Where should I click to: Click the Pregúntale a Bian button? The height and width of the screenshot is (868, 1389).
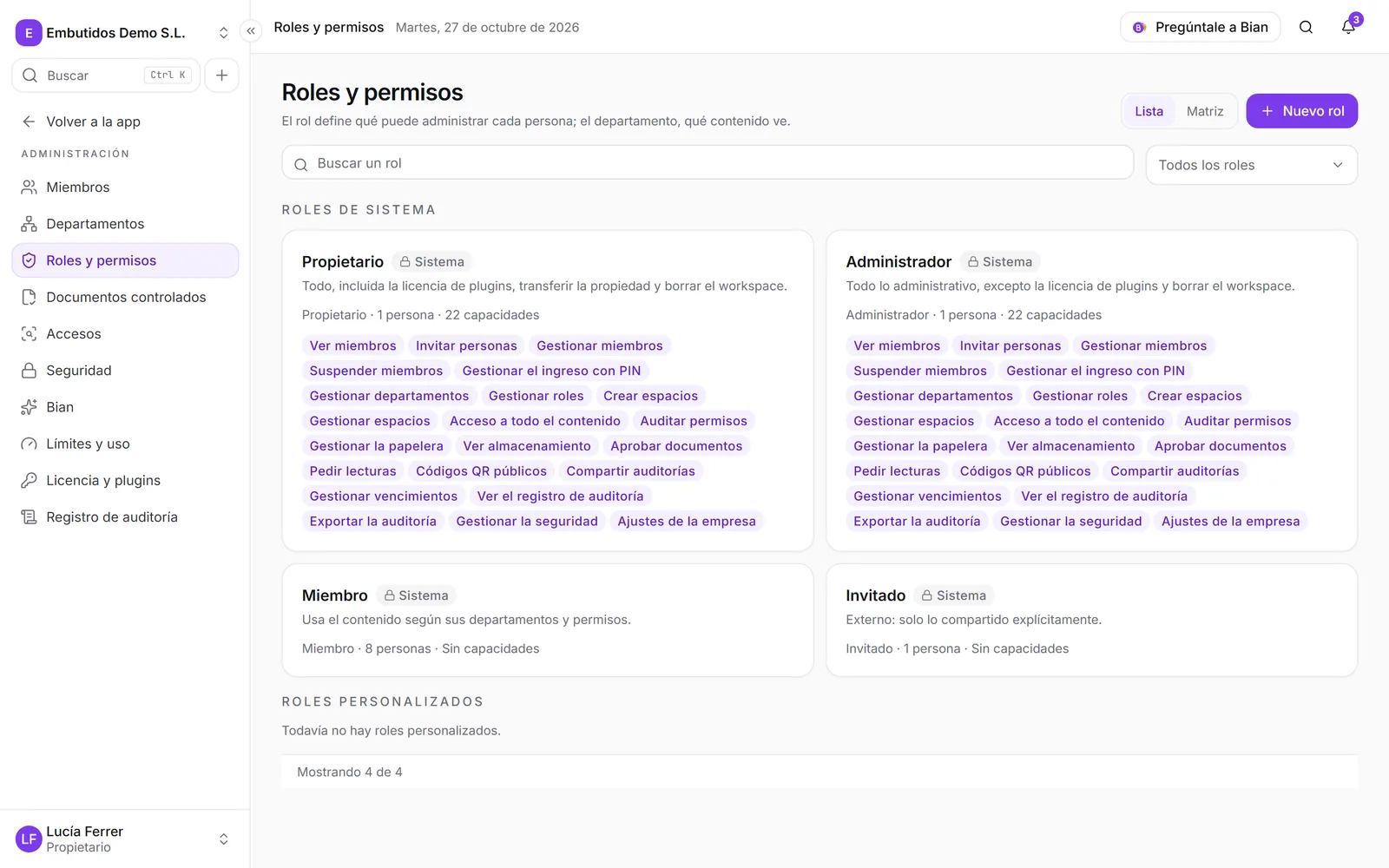point(1200,27)
